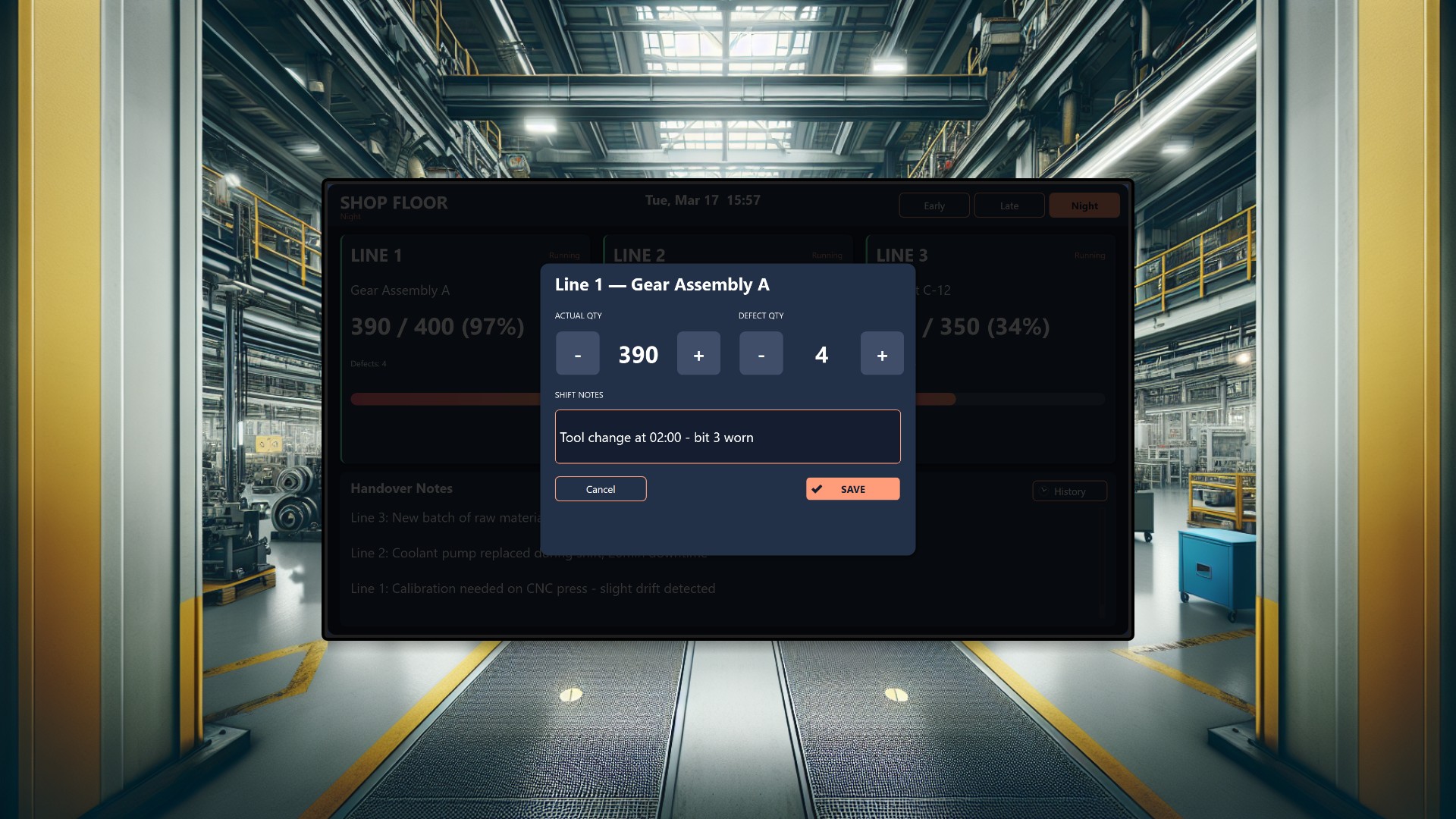
Task: Switch to the Early shift tab
Action: tap(934, 205)
